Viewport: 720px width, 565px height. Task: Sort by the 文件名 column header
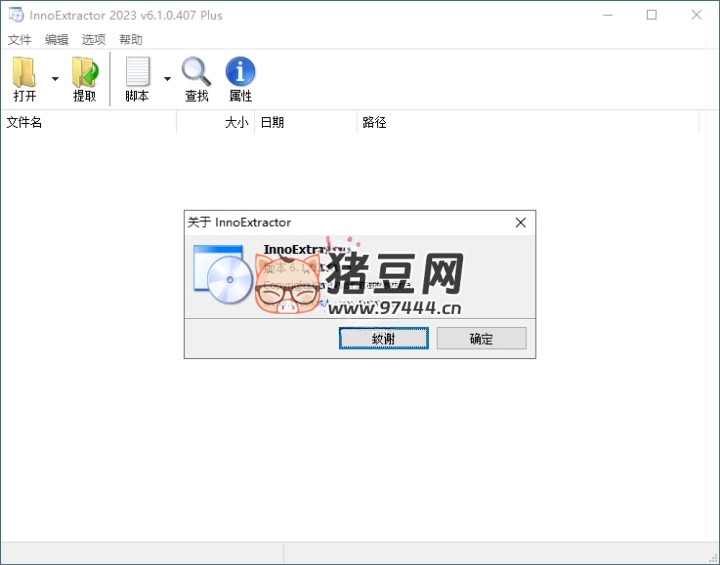[x=89, y=123]
